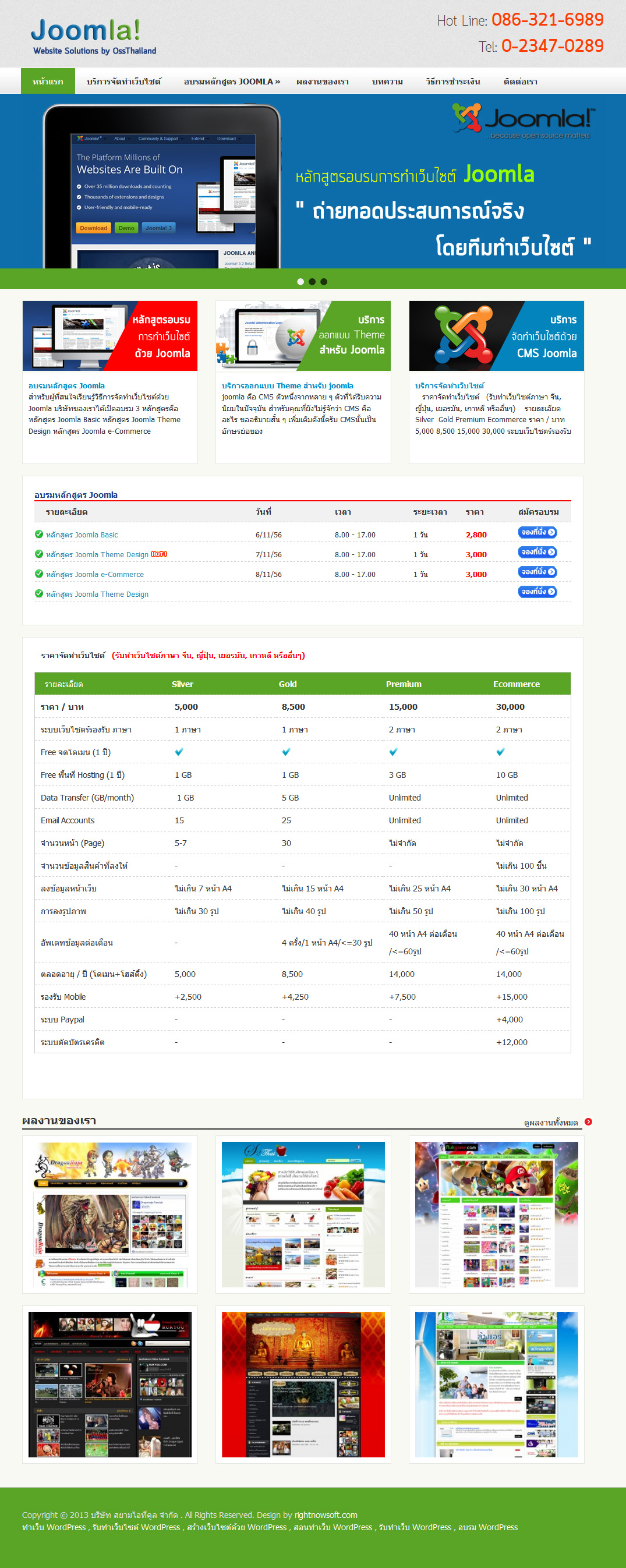
Task: Open บริการจัดทำเว็บไซต์ article heading link
Action: [x=450, y=385]
